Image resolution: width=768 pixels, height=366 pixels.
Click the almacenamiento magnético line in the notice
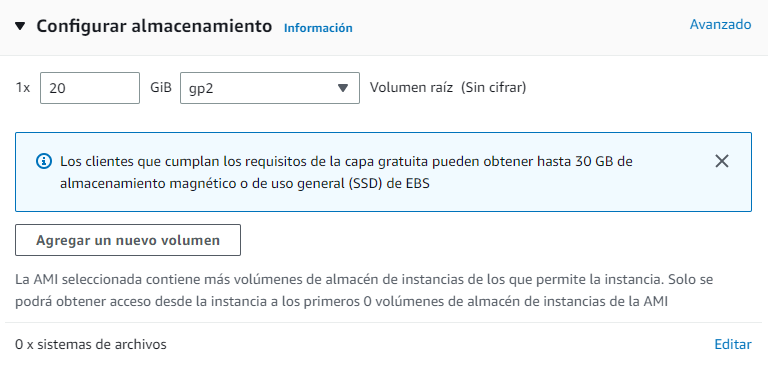pyautogui.click(x=244, y=184)
